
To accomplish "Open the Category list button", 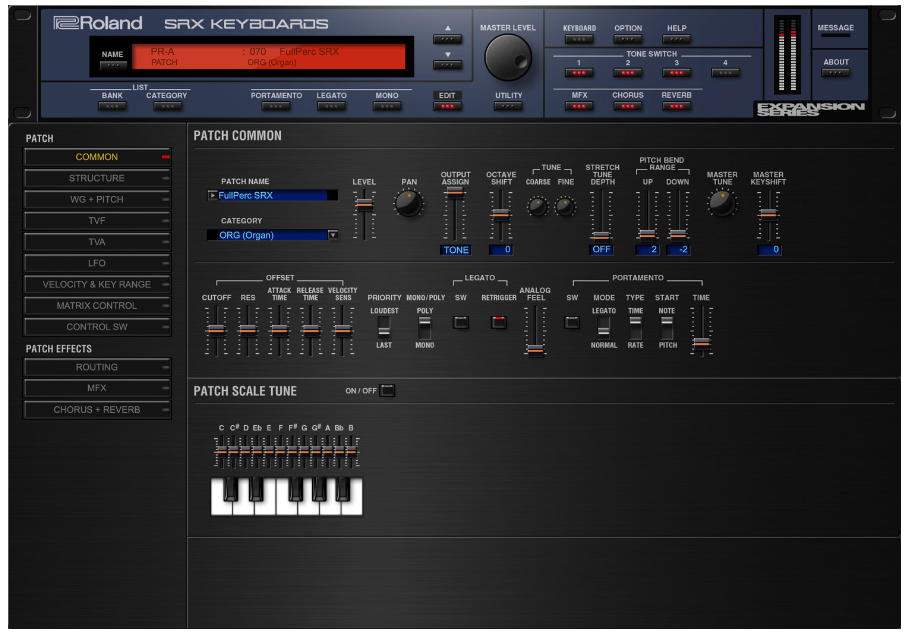I will [167, 107].
